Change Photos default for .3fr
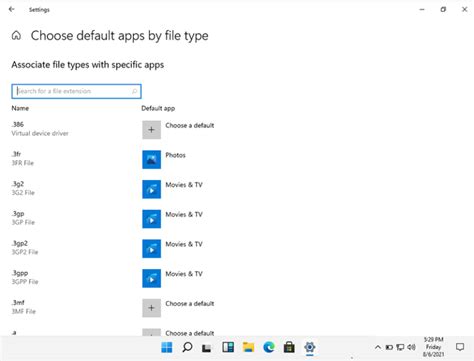The width and height of the screenshot is (474, 361). (175, 155)
